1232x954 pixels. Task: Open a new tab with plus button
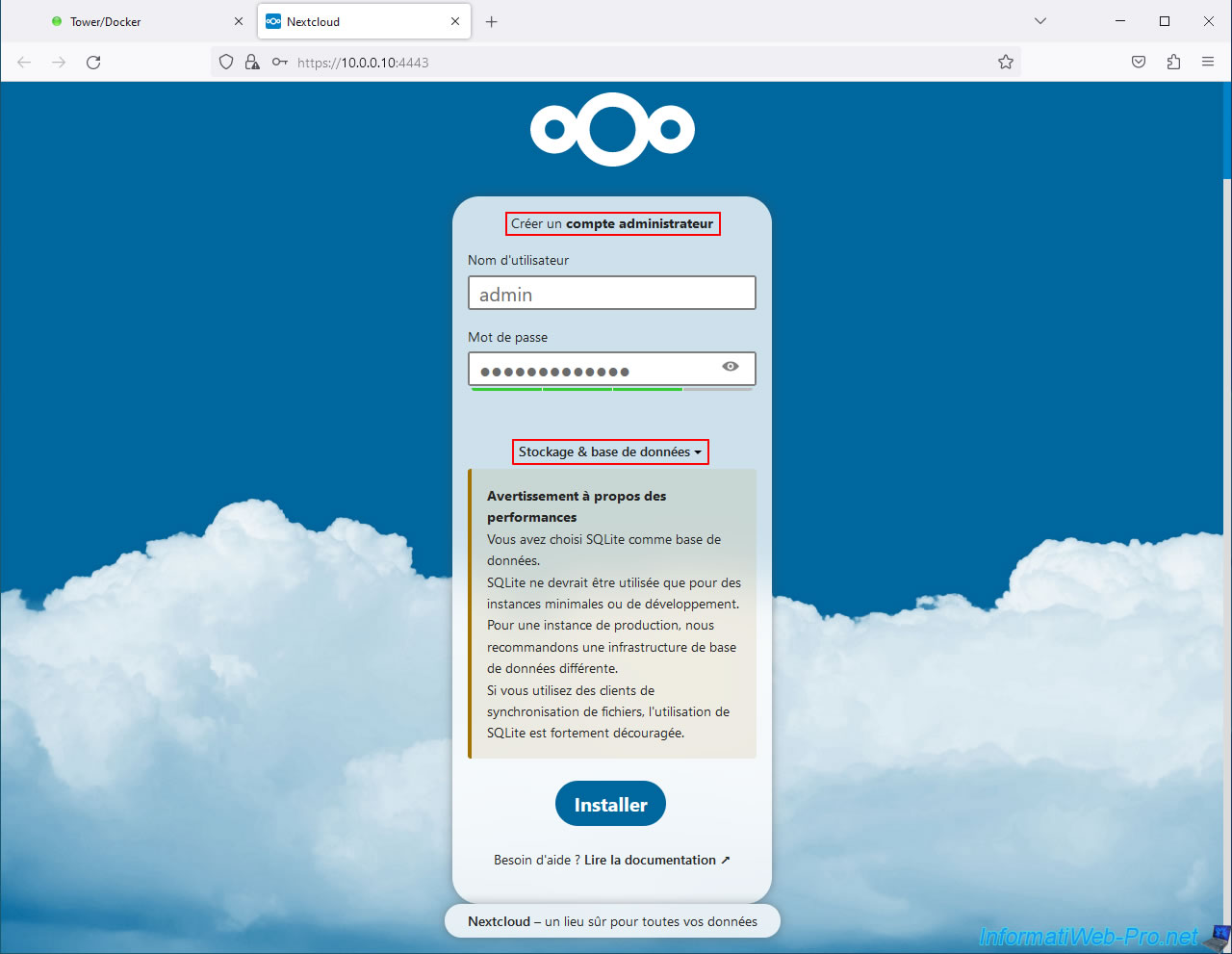click(492, 21)
